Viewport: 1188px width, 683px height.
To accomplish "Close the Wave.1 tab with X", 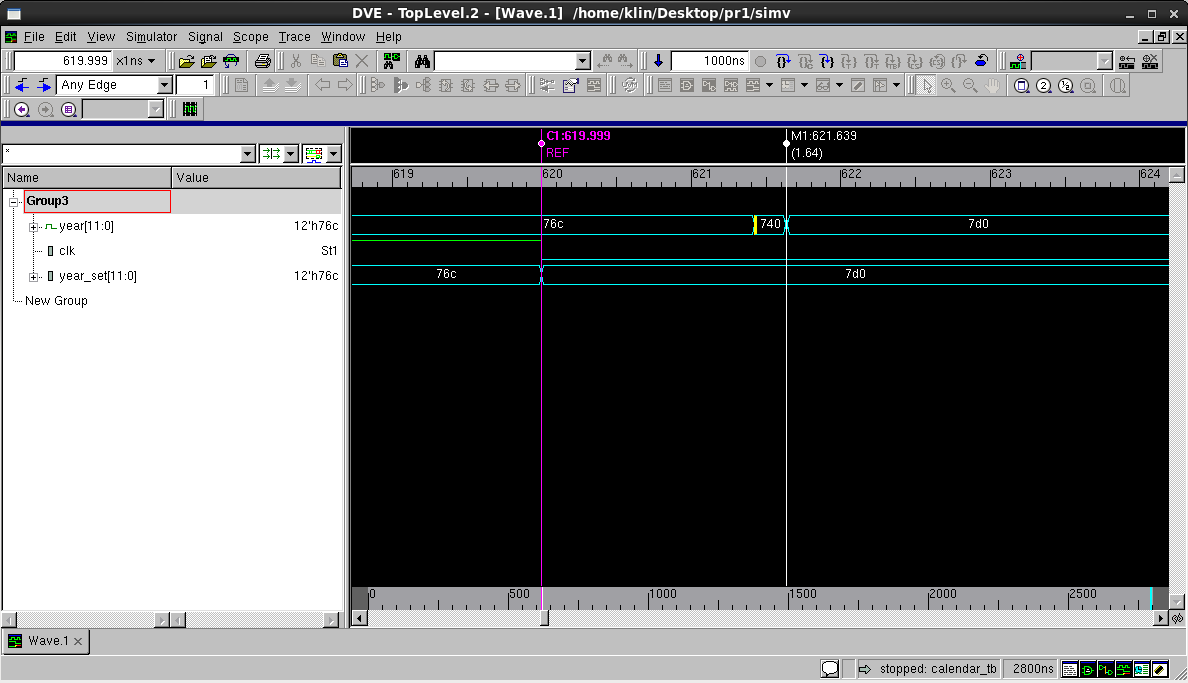I will point(78,641).
